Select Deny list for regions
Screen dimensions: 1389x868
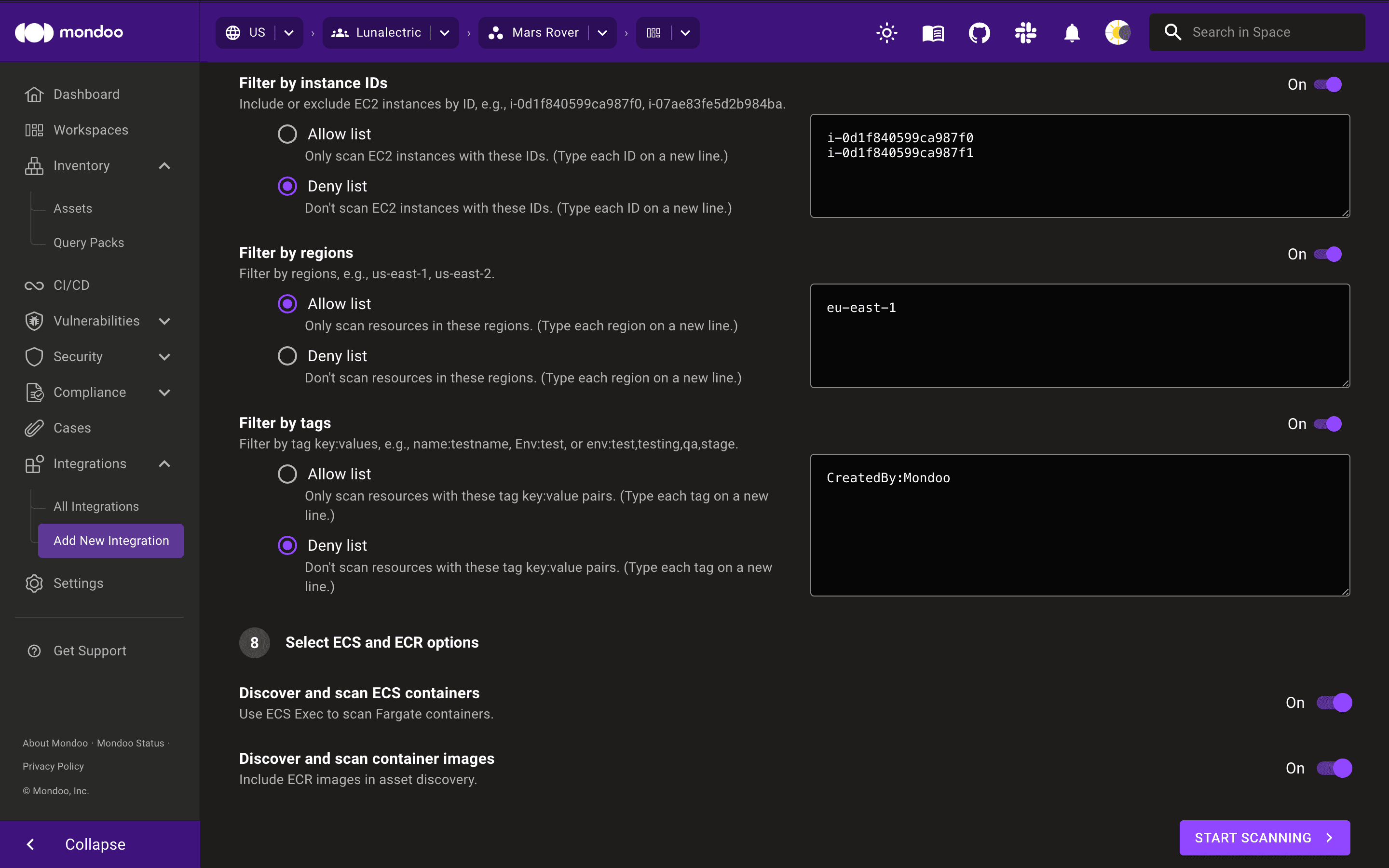pyautogui.click(x=287, y=356)
